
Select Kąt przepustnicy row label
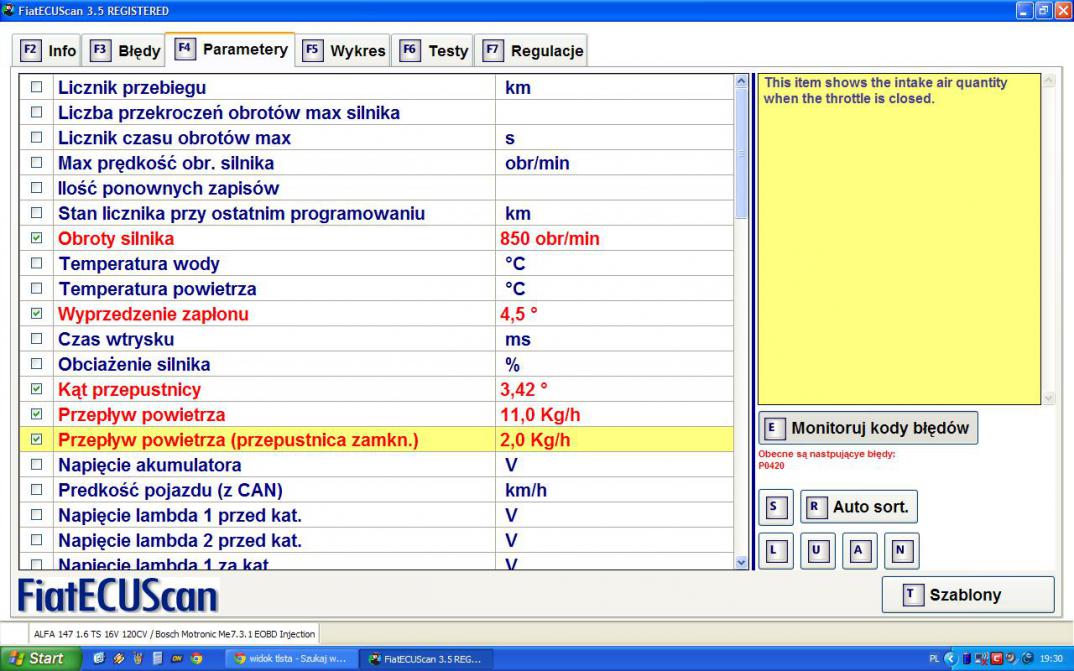pyautogui.click(x=129, y=390)
